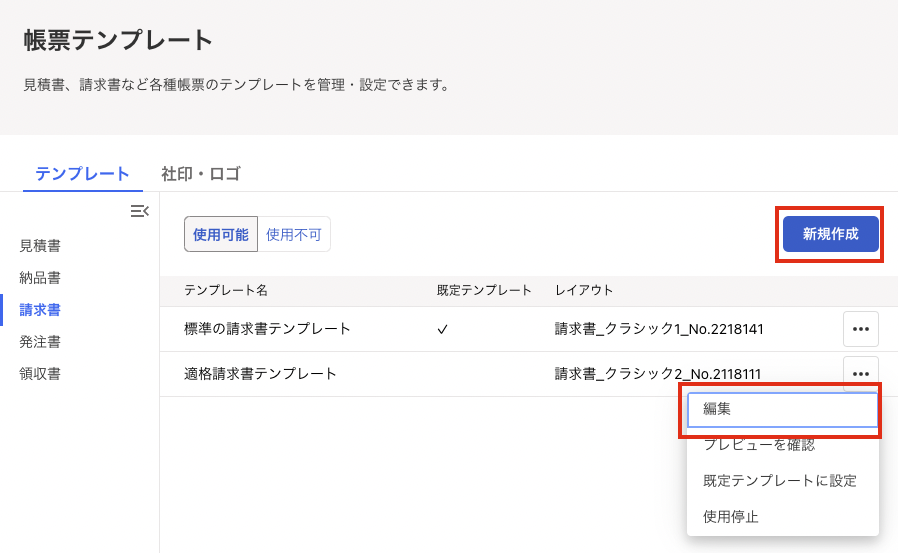This screenshot has height=553, width=898.
Task: Choose プレビューを確認 from the context menu
Action: tap(782, 445)
